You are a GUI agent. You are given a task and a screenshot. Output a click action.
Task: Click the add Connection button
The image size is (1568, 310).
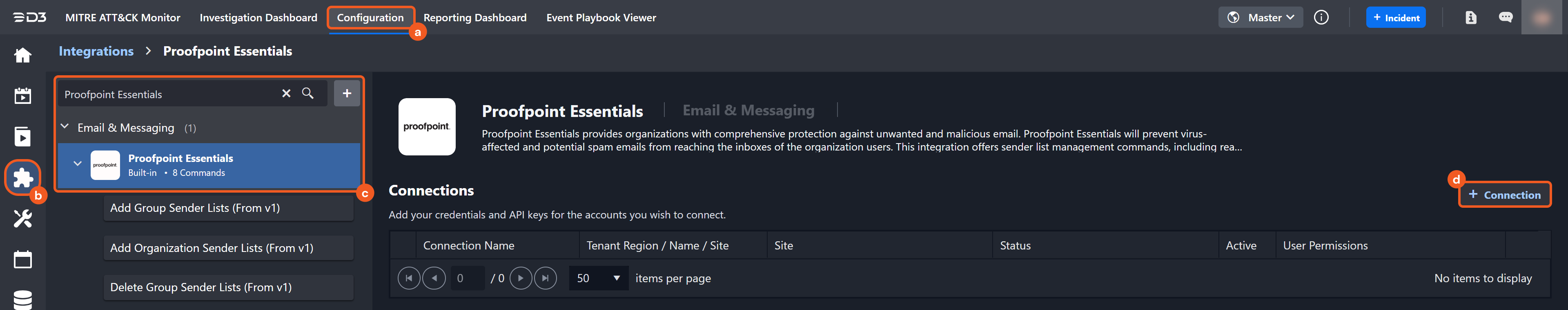1504,195
